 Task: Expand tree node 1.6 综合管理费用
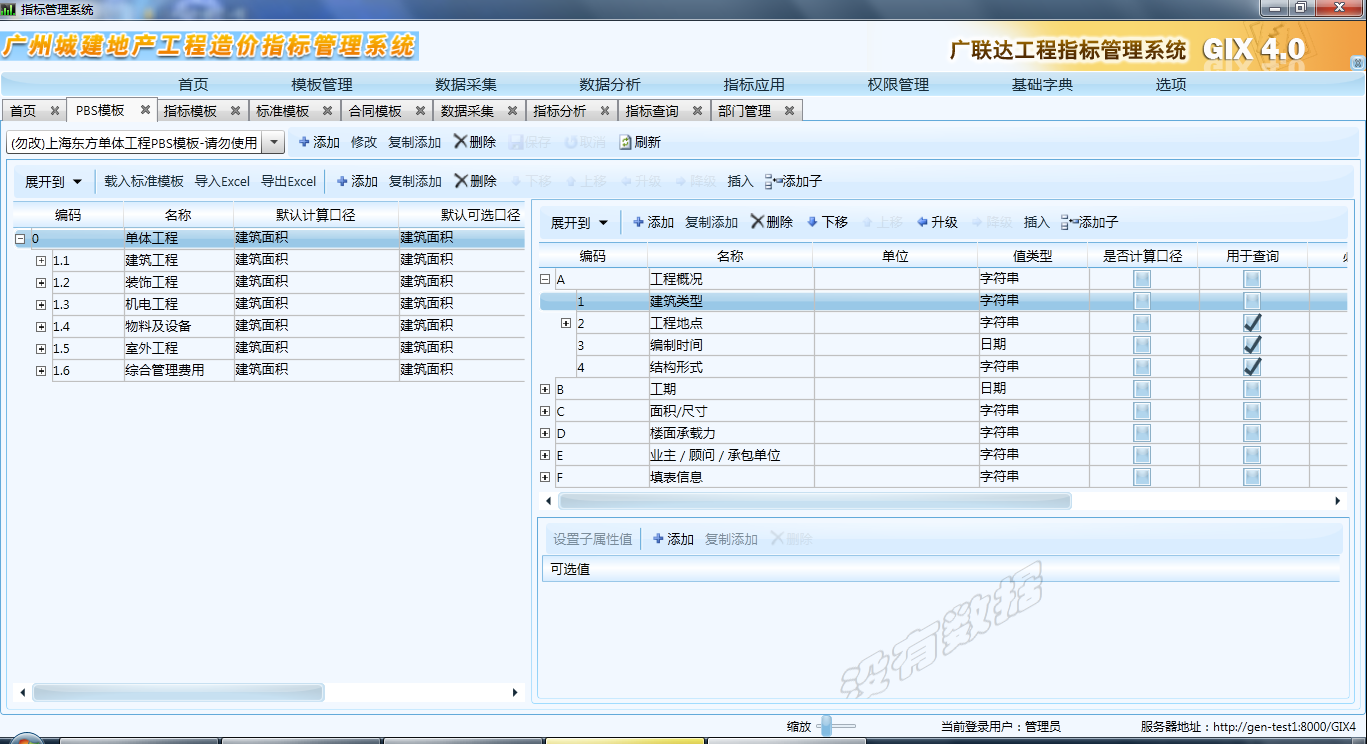tap(41, 371)
